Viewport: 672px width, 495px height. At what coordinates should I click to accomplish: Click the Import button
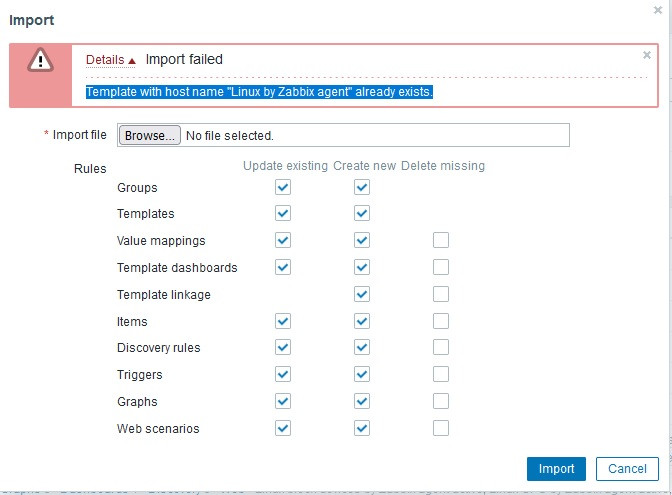(x=556, y=468)
